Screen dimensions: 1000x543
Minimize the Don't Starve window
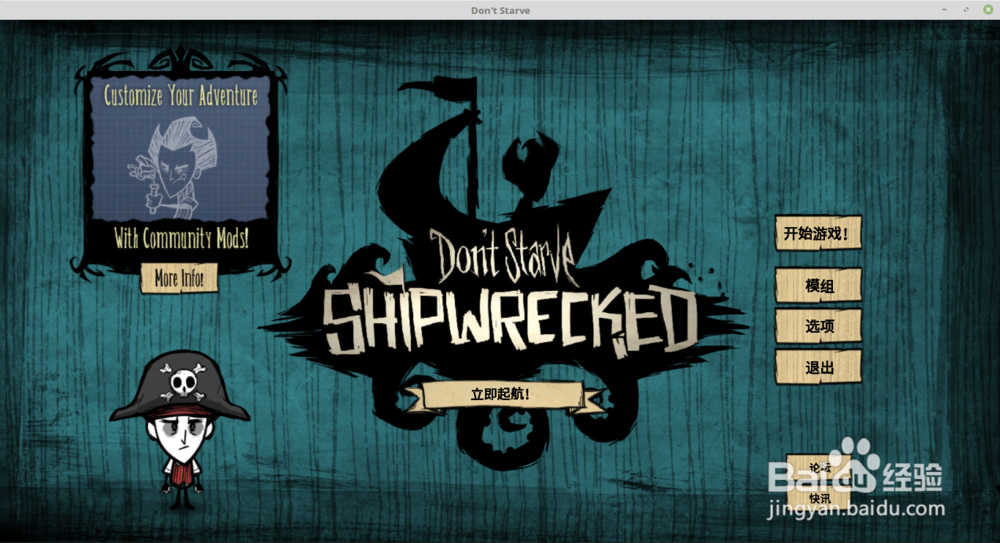pyautogui.click(x=945, y=10)
